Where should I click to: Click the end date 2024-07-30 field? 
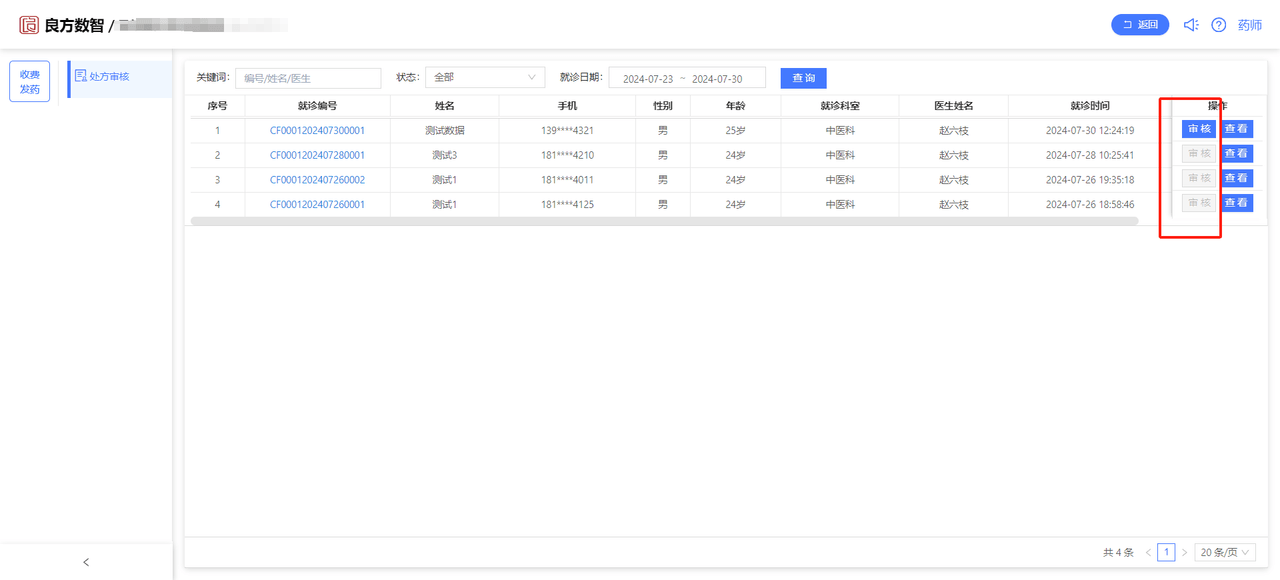pos(717,79)
